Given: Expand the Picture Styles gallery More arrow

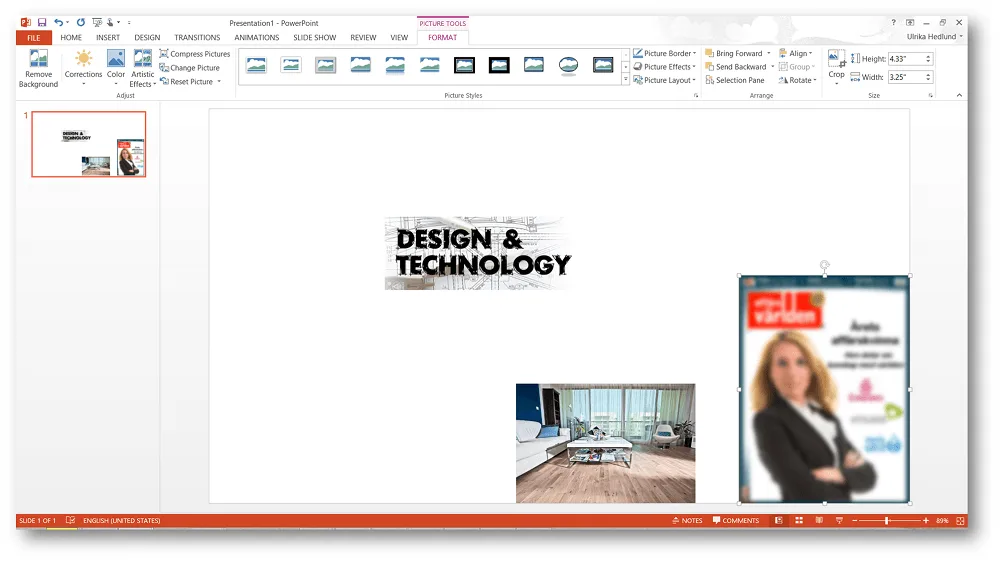Looking at the screenshot, I should coord(626,80).
